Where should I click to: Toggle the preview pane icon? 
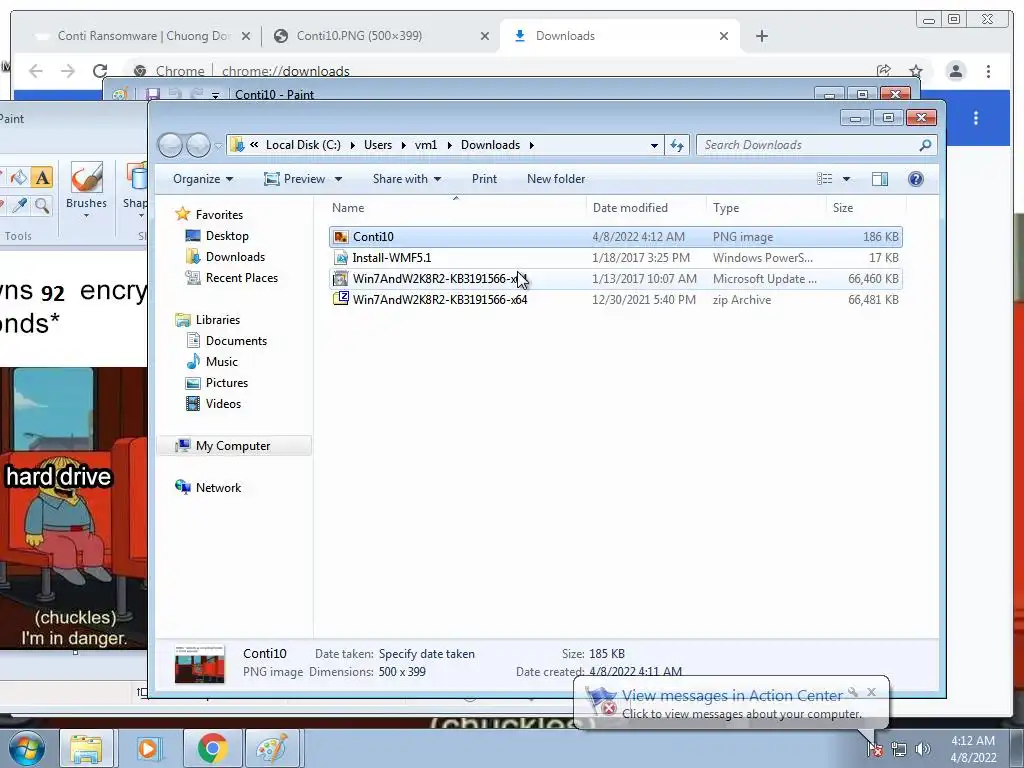pos(880,179)
